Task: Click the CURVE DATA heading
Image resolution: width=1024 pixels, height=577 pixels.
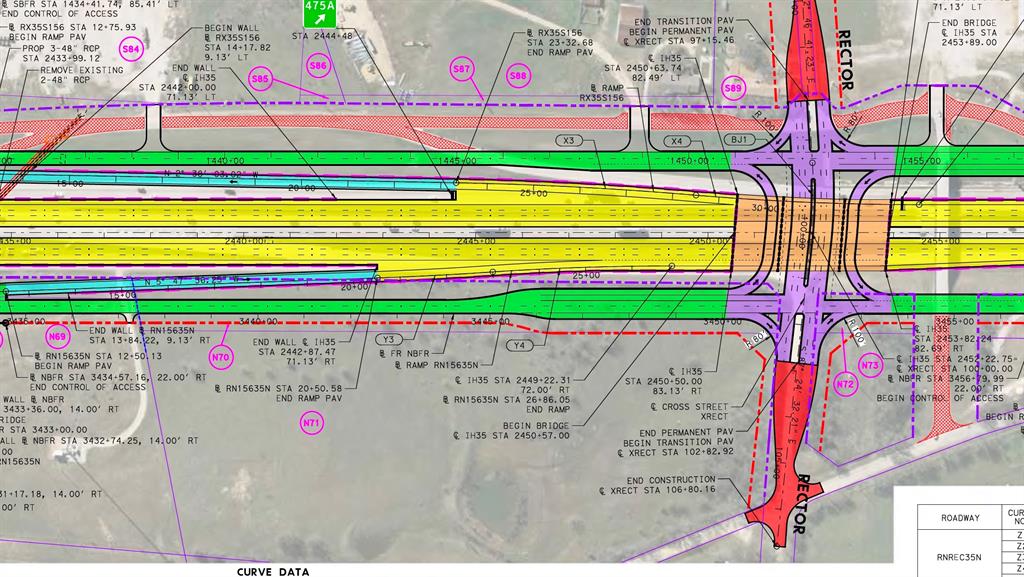Action: click(x=274, y=571)
